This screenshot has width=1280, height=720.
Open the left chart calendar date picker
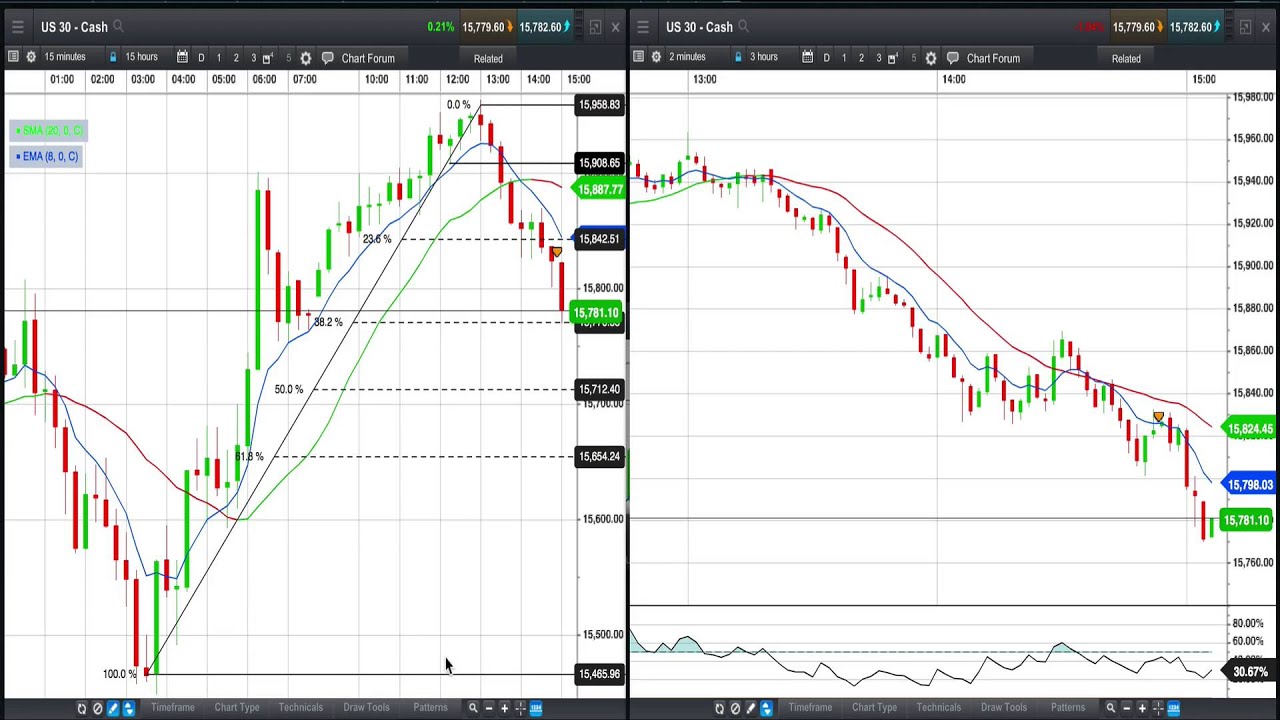[x=182, y=57]
